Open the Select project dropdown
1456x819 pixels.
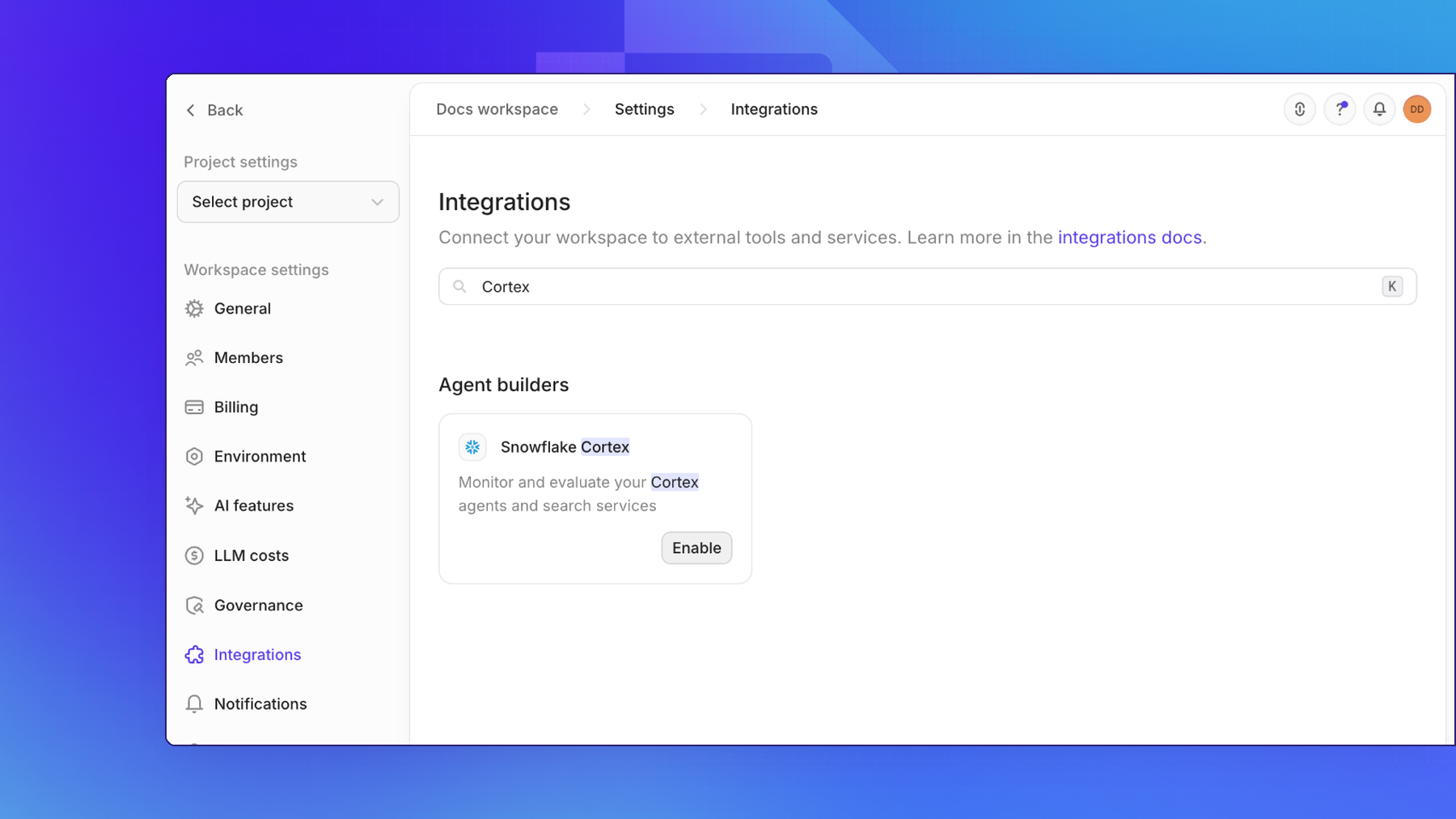tap(288, 202)
